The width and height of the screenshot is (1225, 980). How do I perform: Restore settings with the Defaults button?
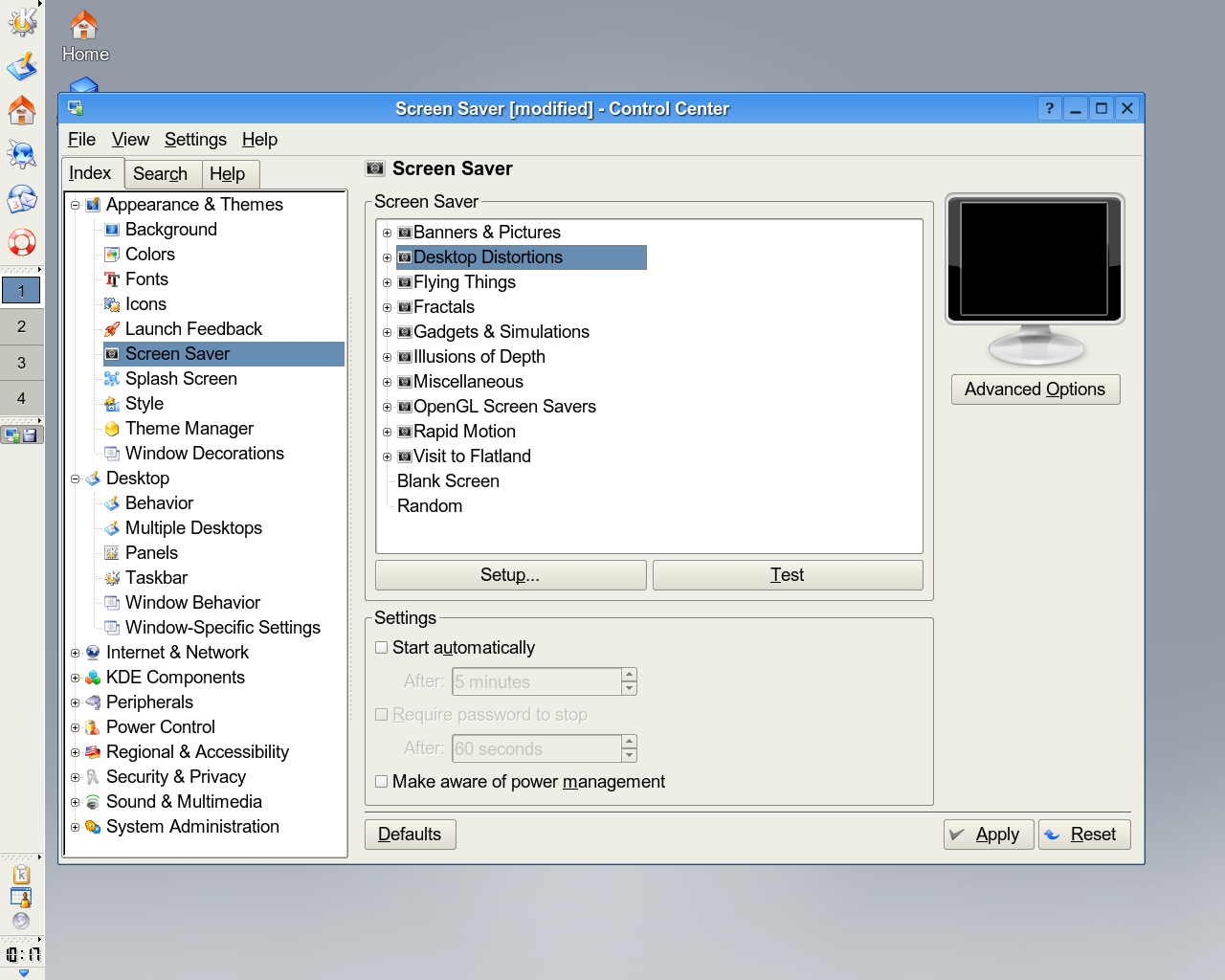coord(410,835)
